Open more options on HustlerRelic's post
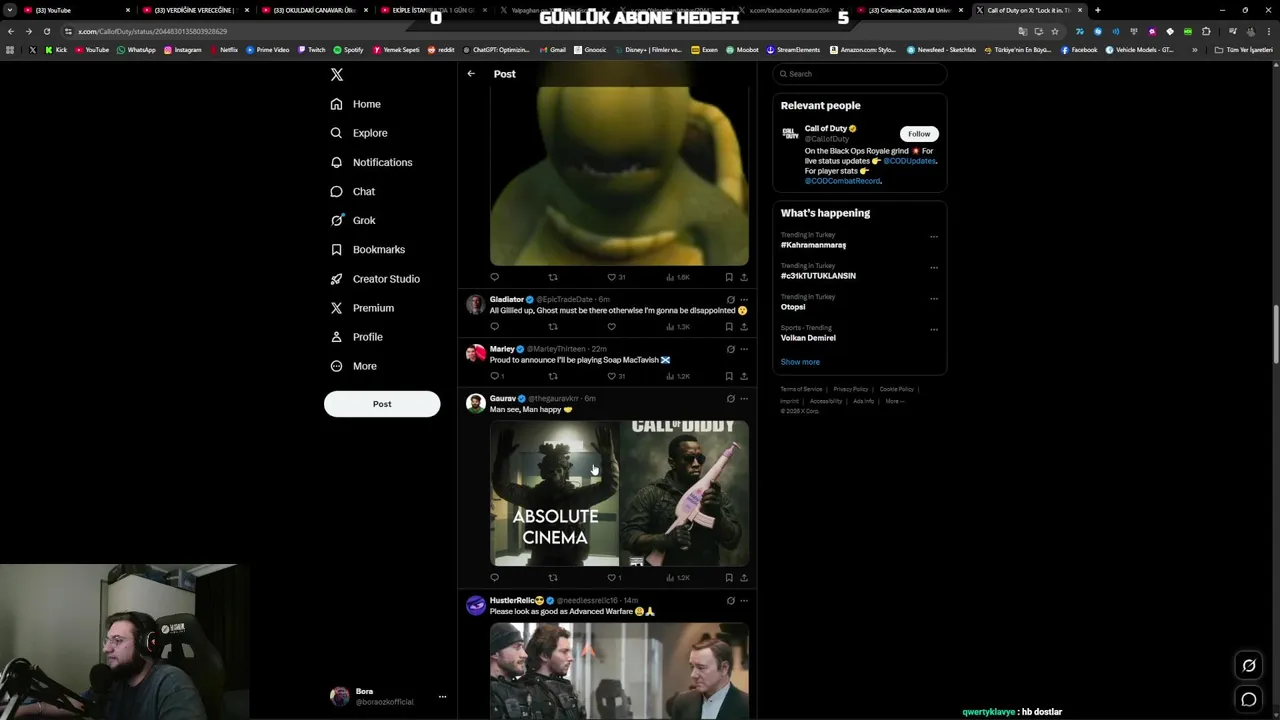Screen dimensions: 1280x720 744,601
